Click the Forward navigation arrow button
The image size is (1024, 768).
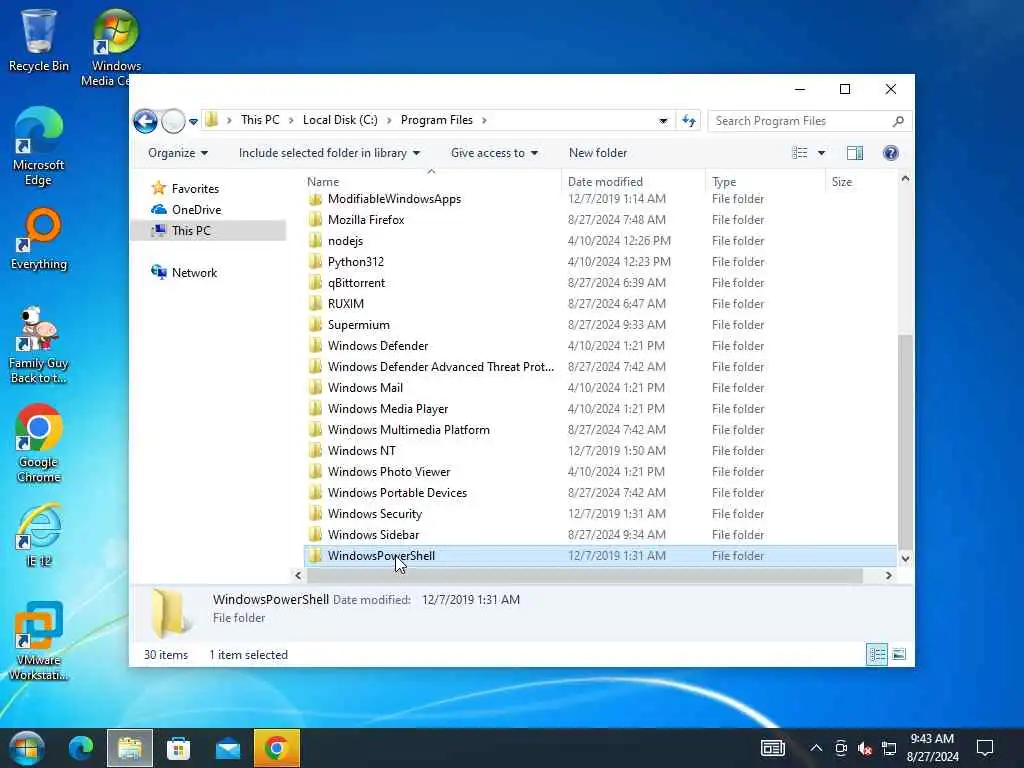pyautogui.click(x=173, y=121)
